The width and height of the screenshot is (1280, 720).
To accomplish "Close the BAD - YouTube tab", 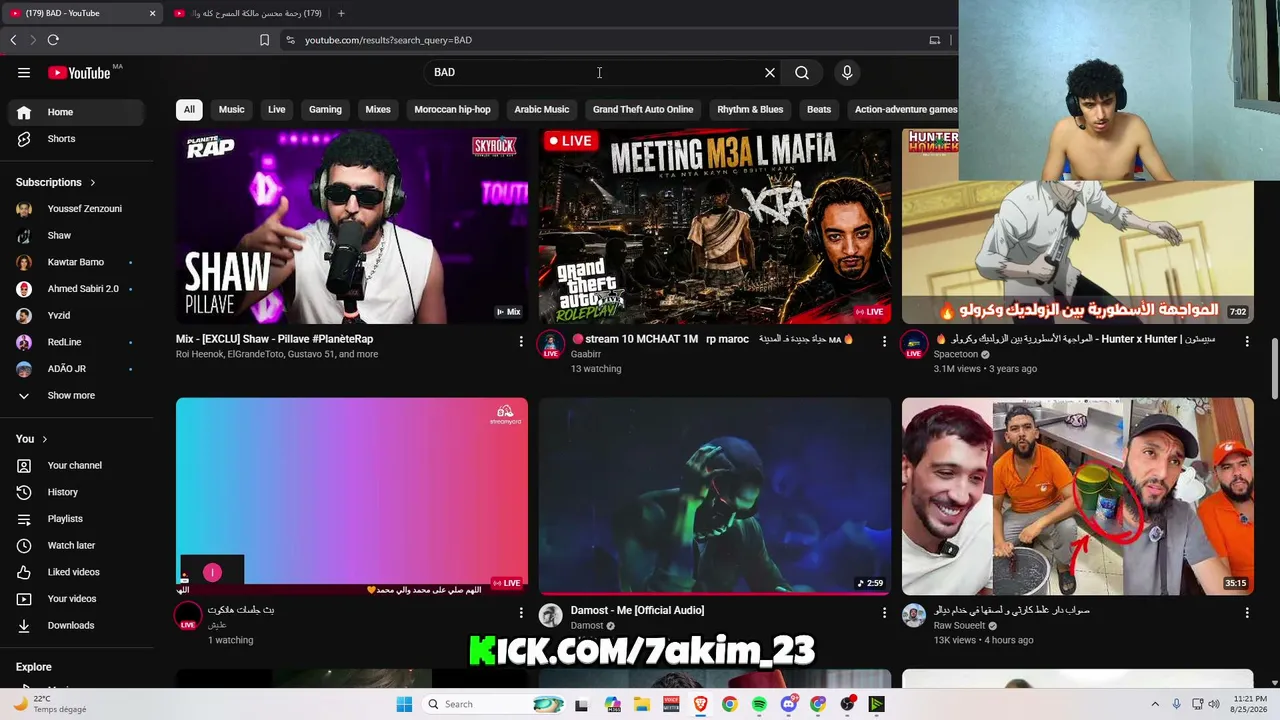I will tap(152, 13).
